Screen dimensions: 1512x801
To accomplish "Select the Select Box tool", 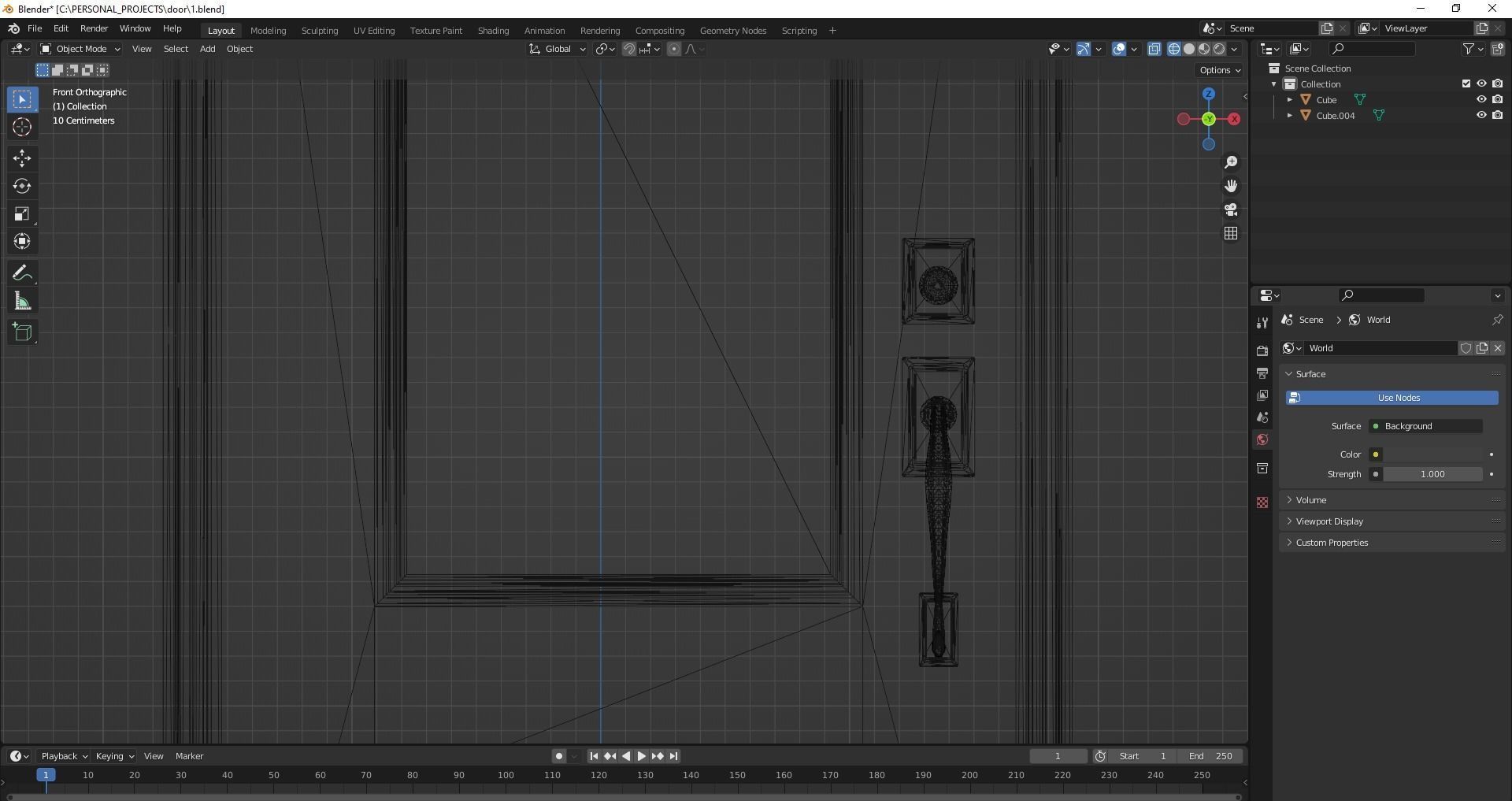I will pyautogui.click(x=22, y=99).
